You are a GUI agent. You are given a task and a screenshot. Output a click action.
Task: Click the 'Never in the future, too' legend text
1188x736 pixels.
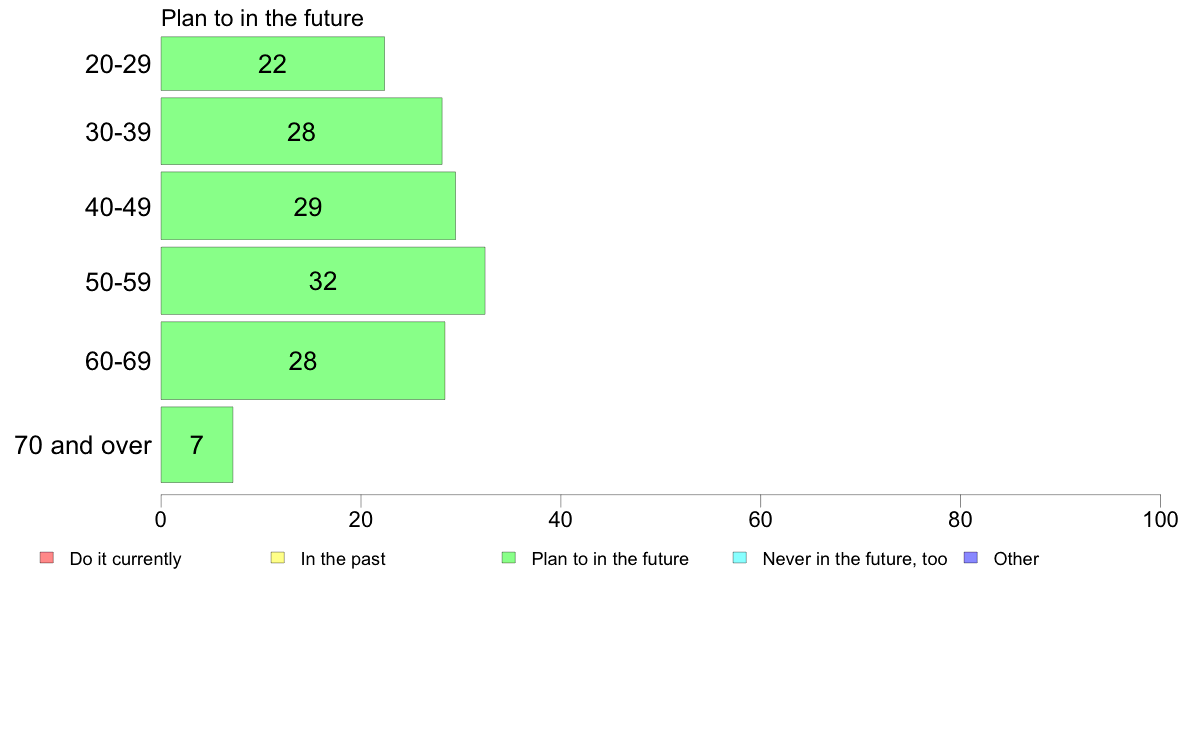pos(855,559)
